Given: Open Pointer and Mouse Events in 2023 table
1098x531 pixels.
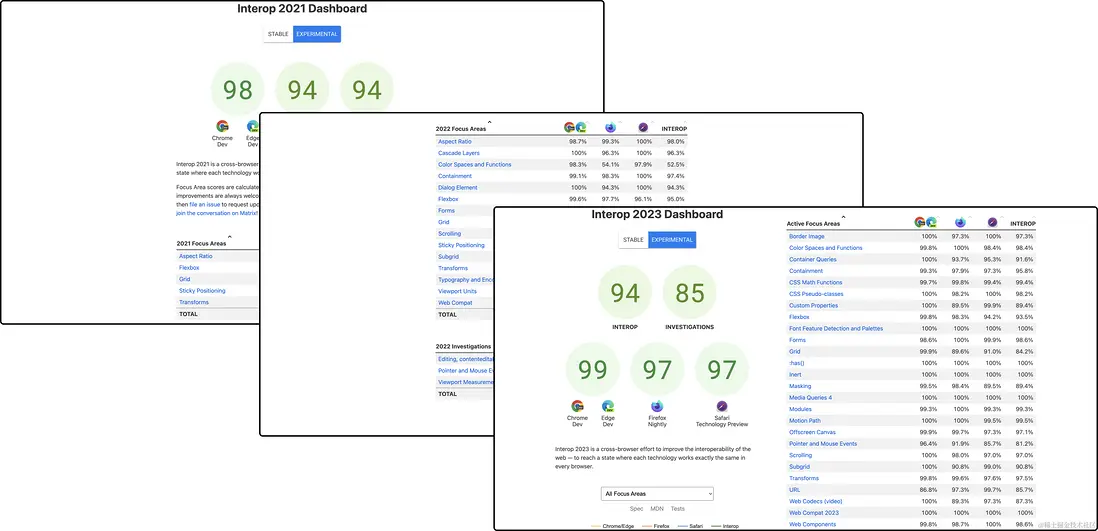Looking at the screenshot, I should pyautogui.click(x=823, y=443).
